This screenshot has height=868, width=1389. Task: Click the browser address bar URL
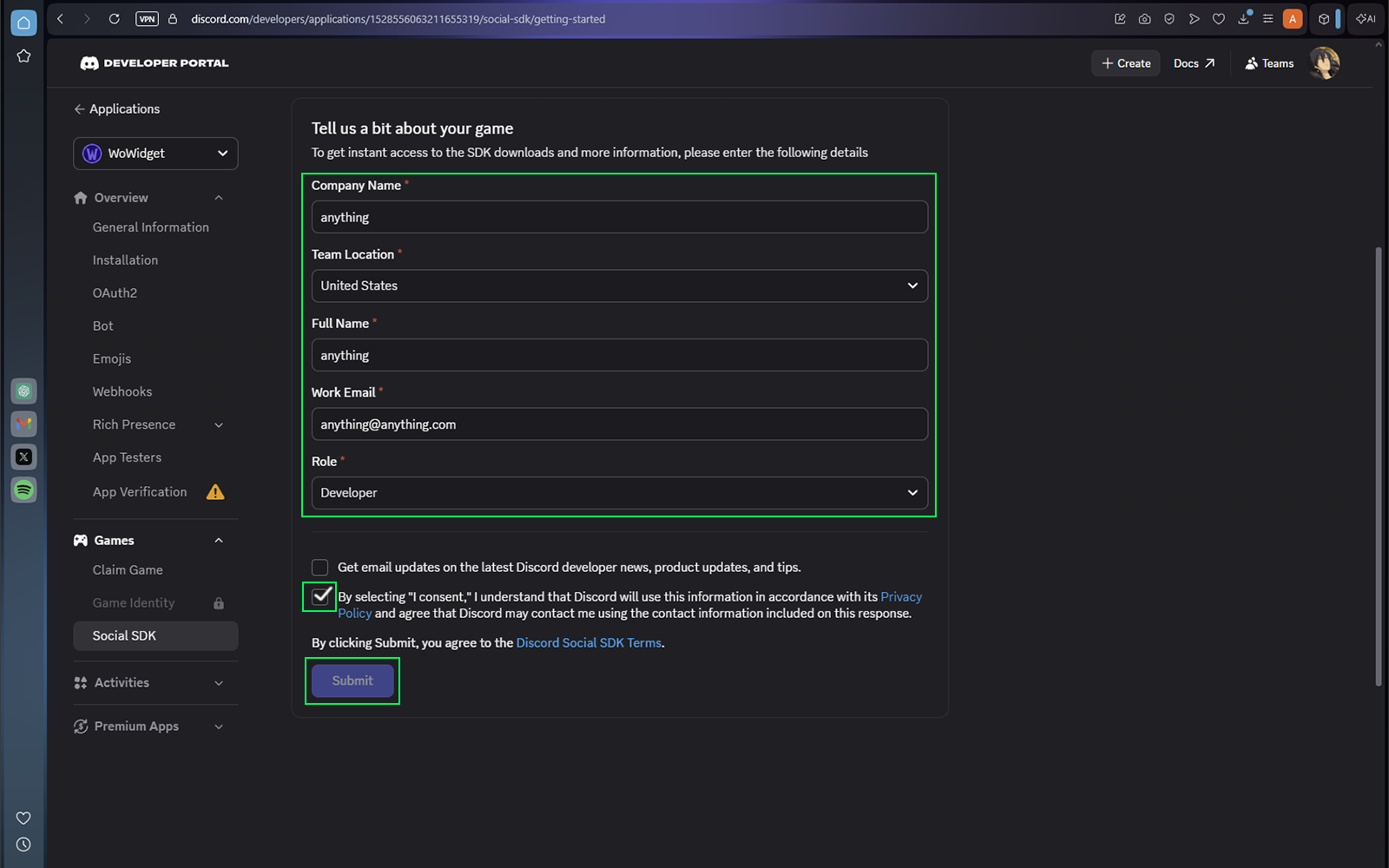(x=398, y=19)
